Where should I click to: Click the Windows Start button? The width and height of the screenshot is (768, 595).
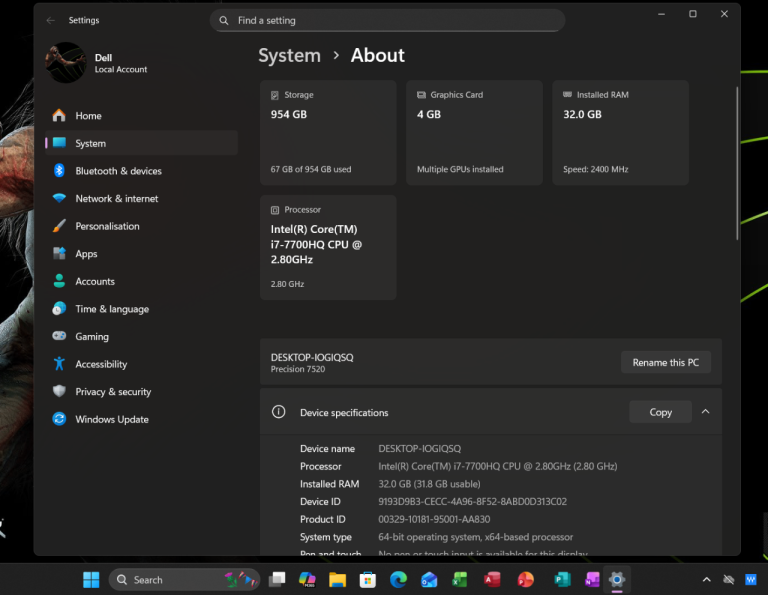(x=91, y=580)
